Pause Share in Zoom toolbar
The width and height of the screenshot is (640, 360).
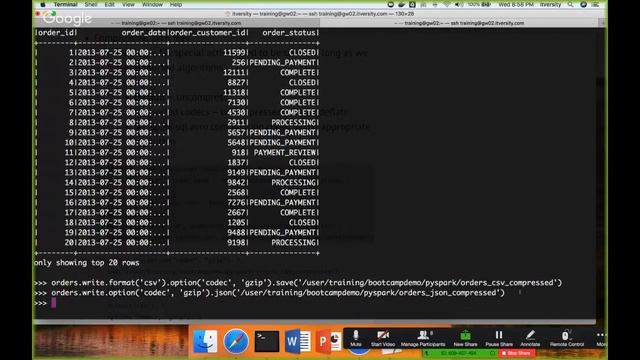click(x=499, y=338)
